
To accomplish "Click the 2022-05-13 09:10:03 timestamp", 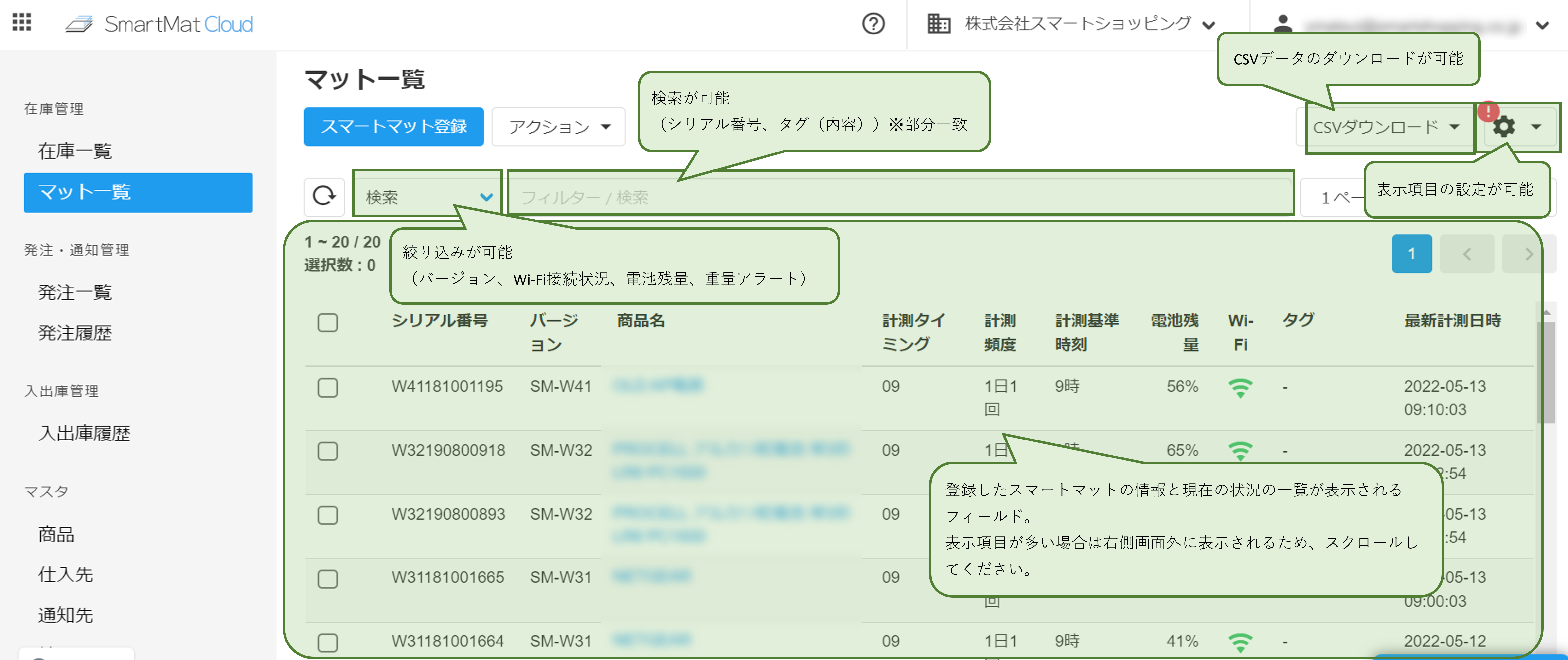I will 1444,398.
